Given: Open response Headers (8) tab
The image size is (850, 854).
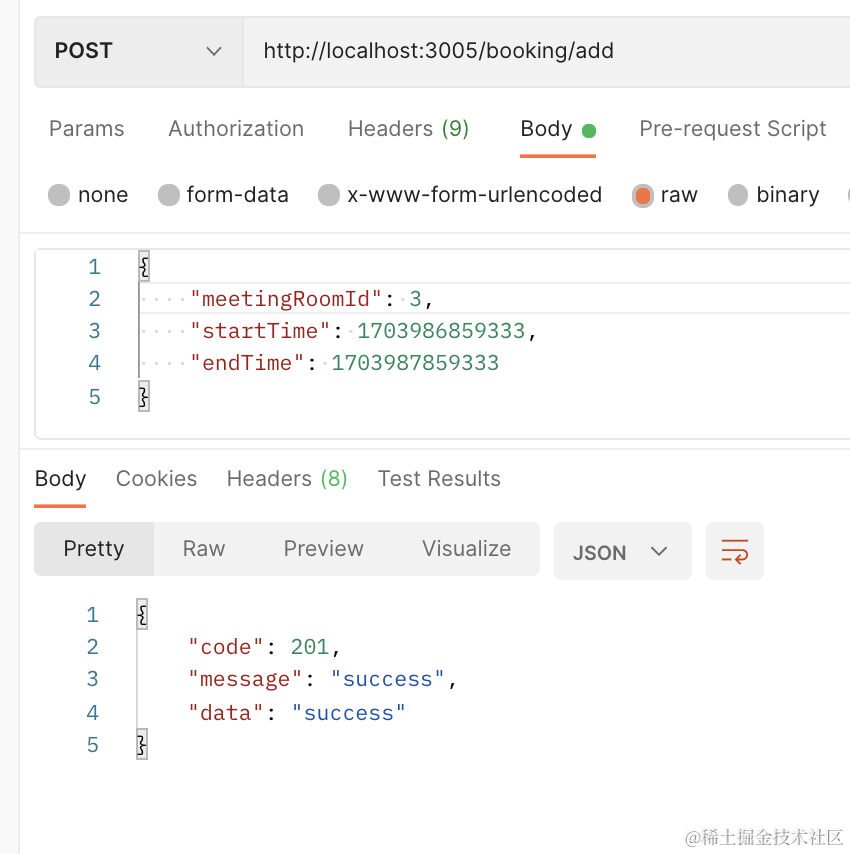Looking at the screenshot, I should point(287,479).
